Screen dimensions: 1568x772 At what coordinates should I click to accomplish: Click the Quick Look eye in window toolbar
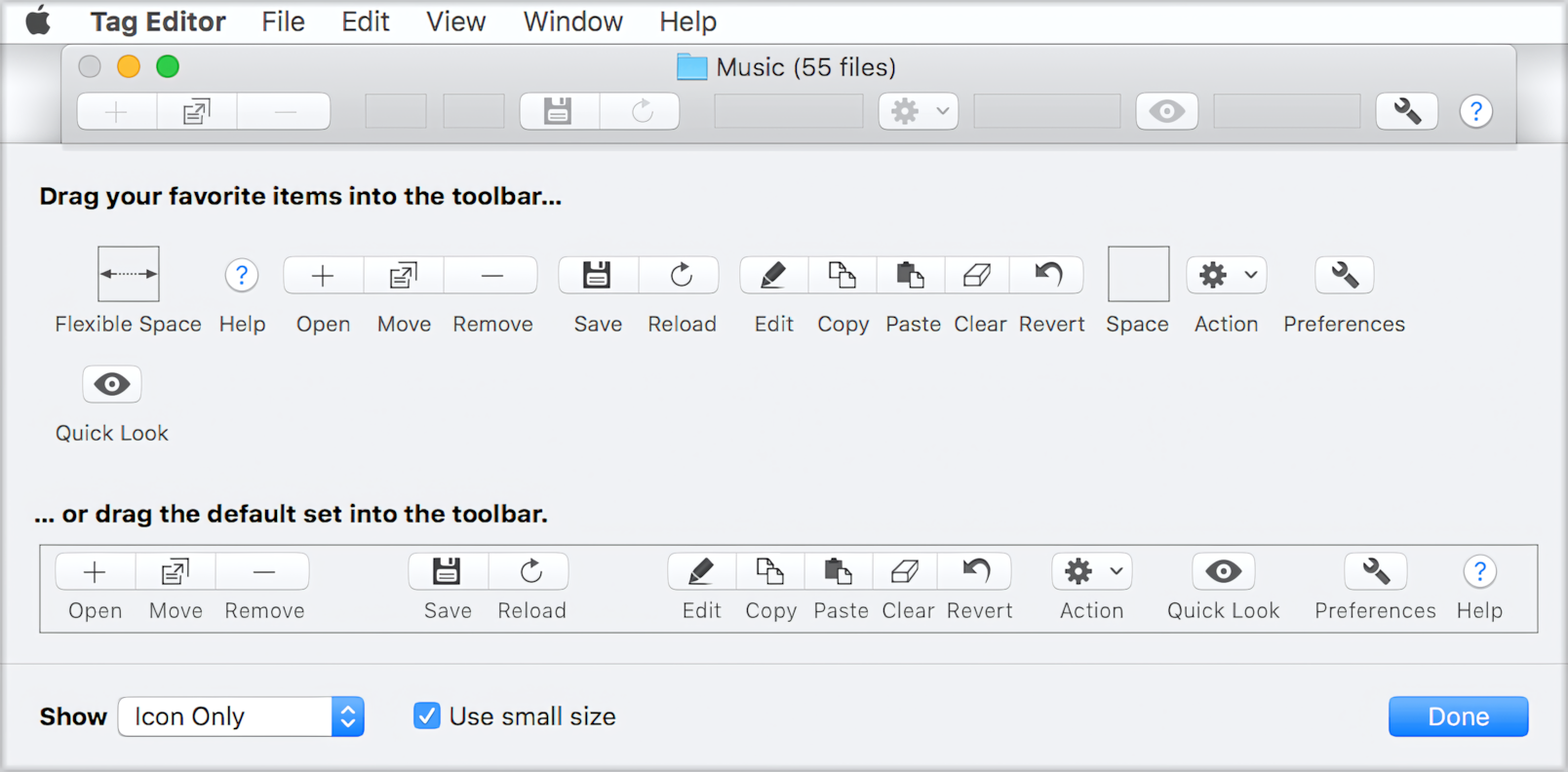(x=1167, y=112)
